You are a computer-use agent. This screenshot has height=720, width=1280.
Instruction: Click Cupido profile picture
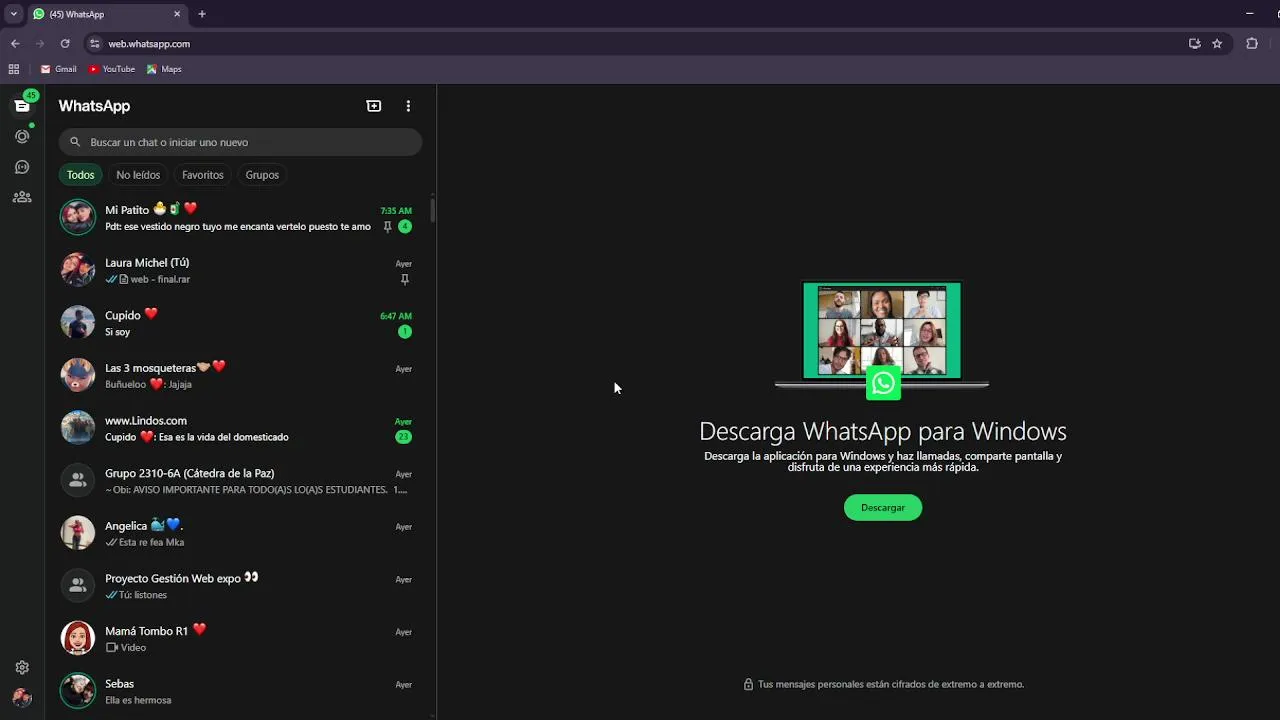[78, 322]
